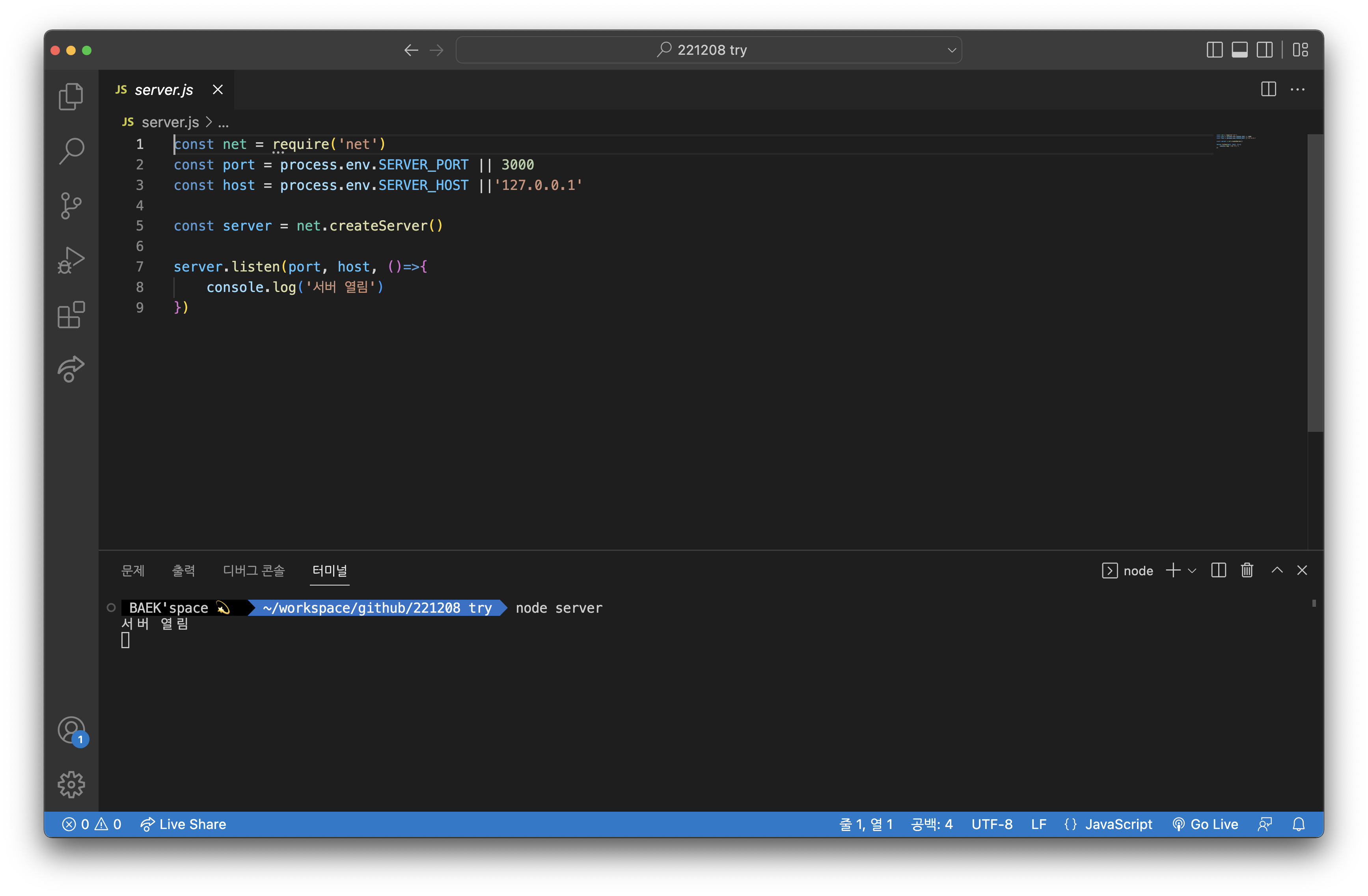Screen dimensions: 1368x896
Task: Switch to 출력 panel tab
Action: click(x=183, y=570)
